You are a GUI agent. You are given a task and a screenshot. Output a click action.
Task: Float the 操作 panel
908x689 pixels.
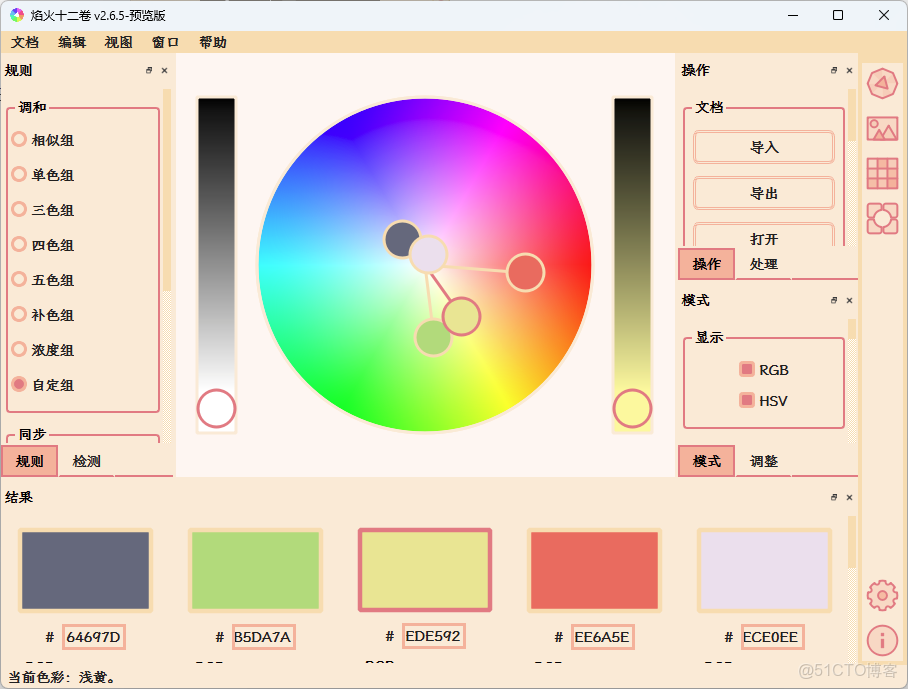point(834,70)
